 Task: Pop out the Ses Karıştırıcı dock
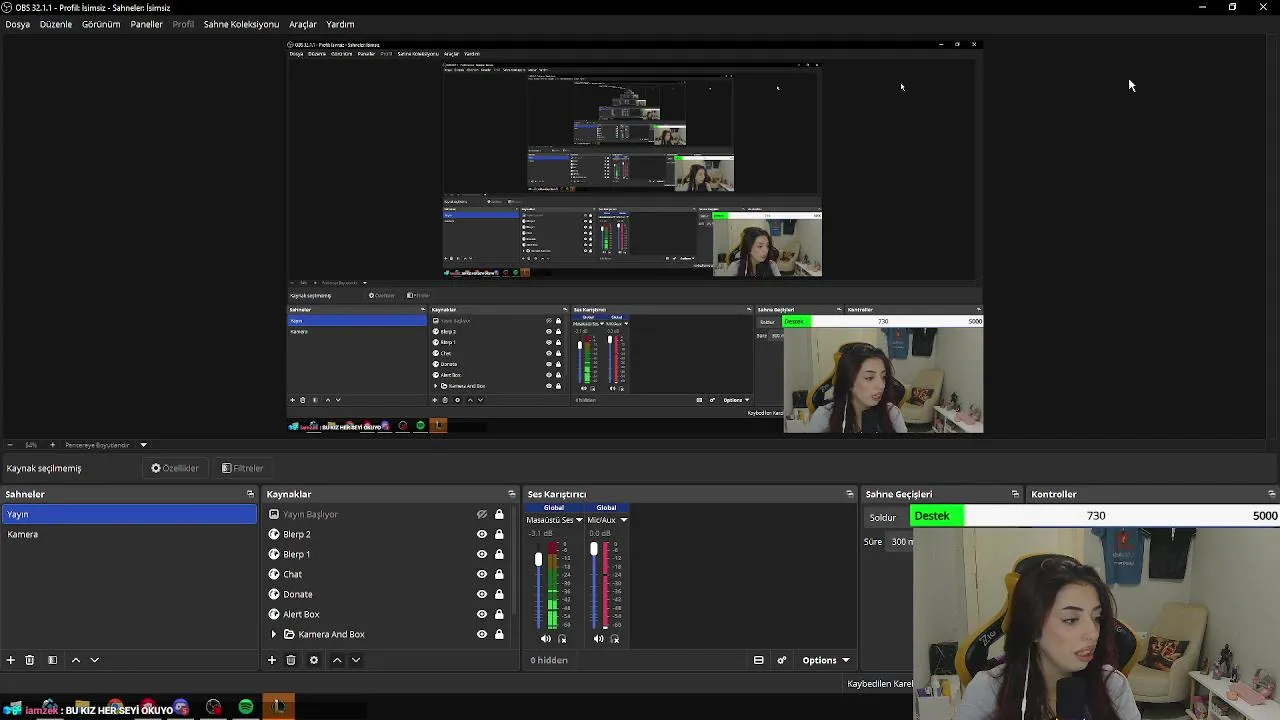click(849, 494)
